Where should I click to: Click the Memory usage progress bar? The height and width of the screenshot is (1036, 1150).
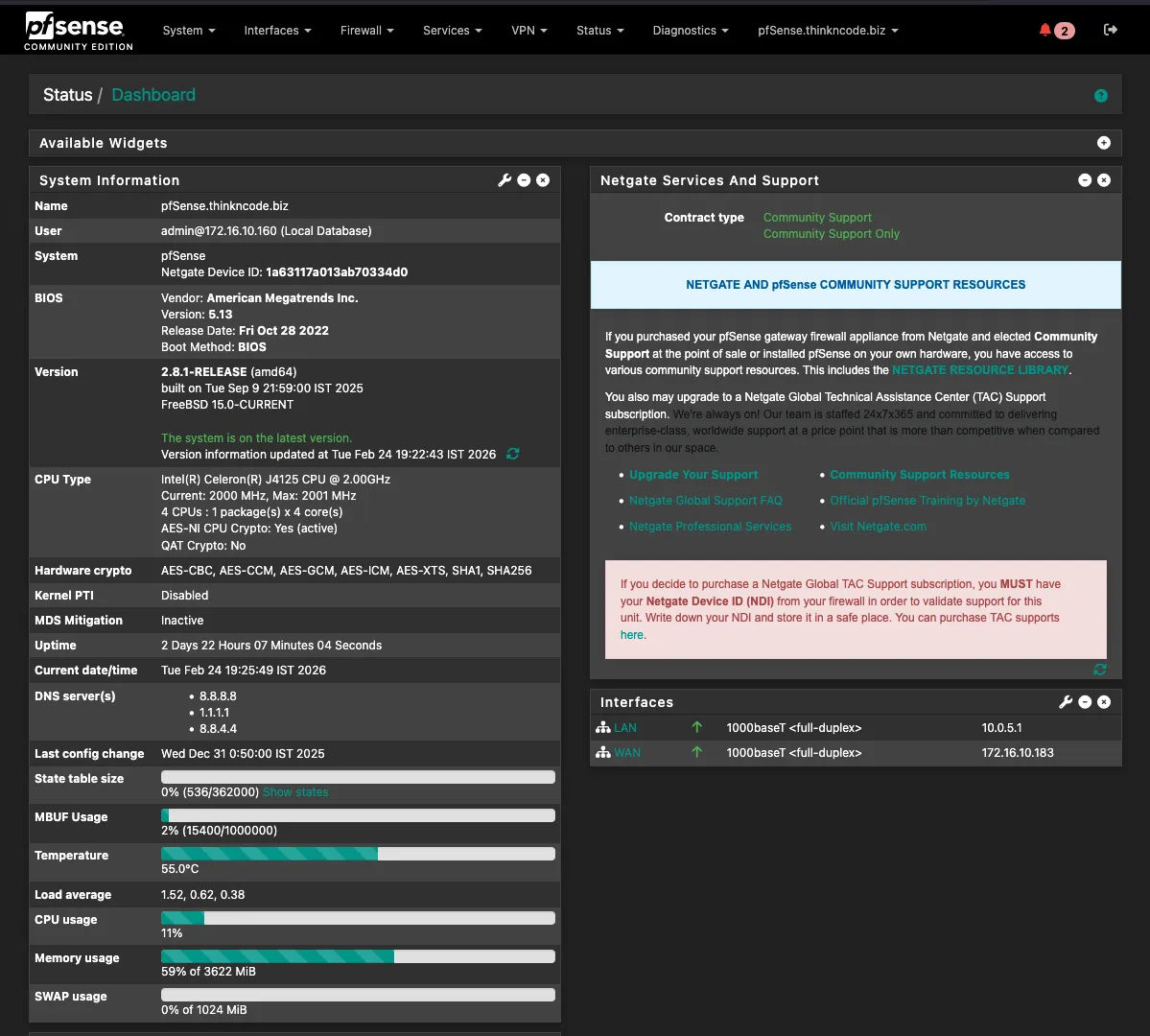click(358, 956)
